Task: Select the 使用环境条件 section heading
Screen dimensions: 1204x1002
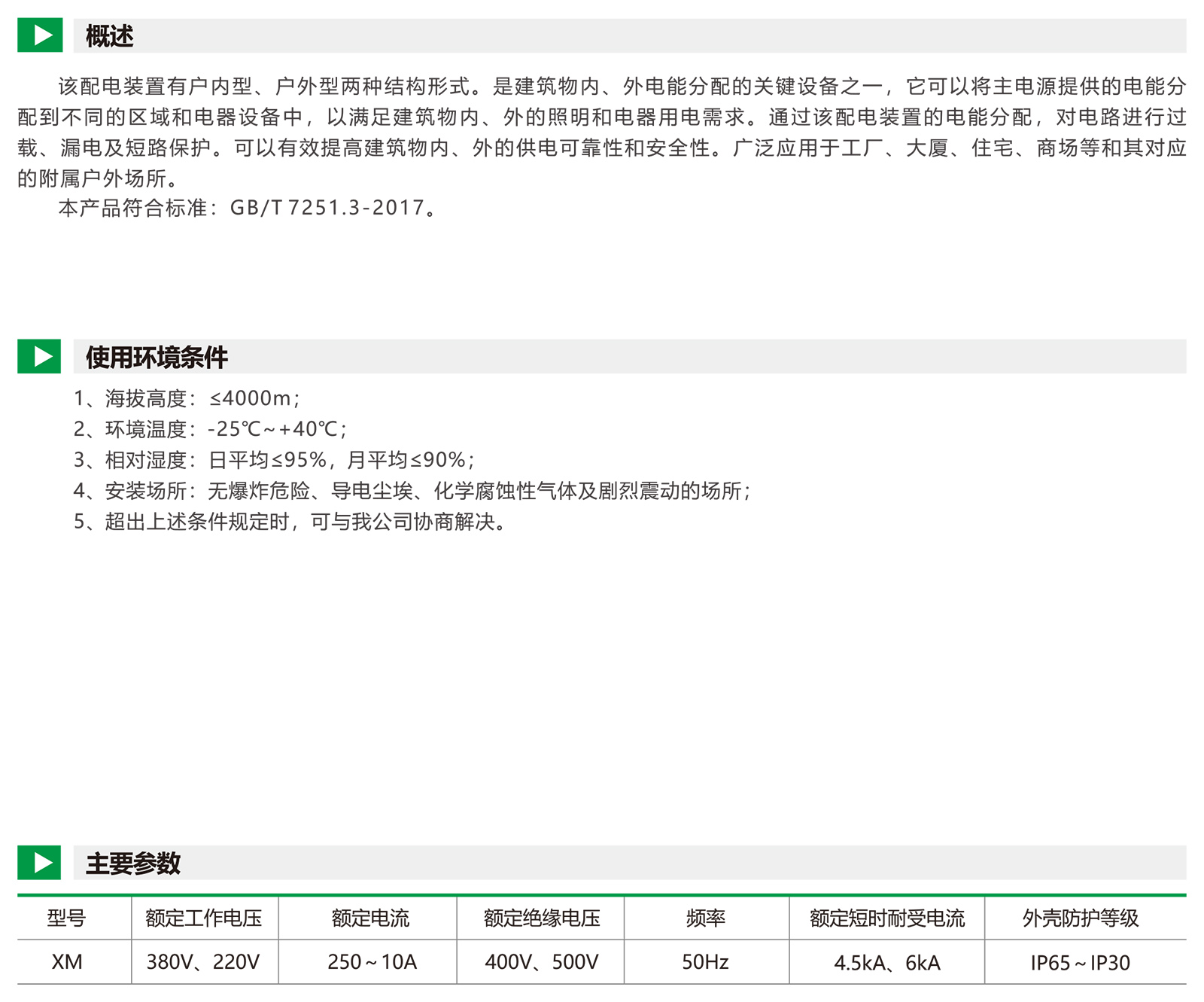Action: [x=157, y=357]
